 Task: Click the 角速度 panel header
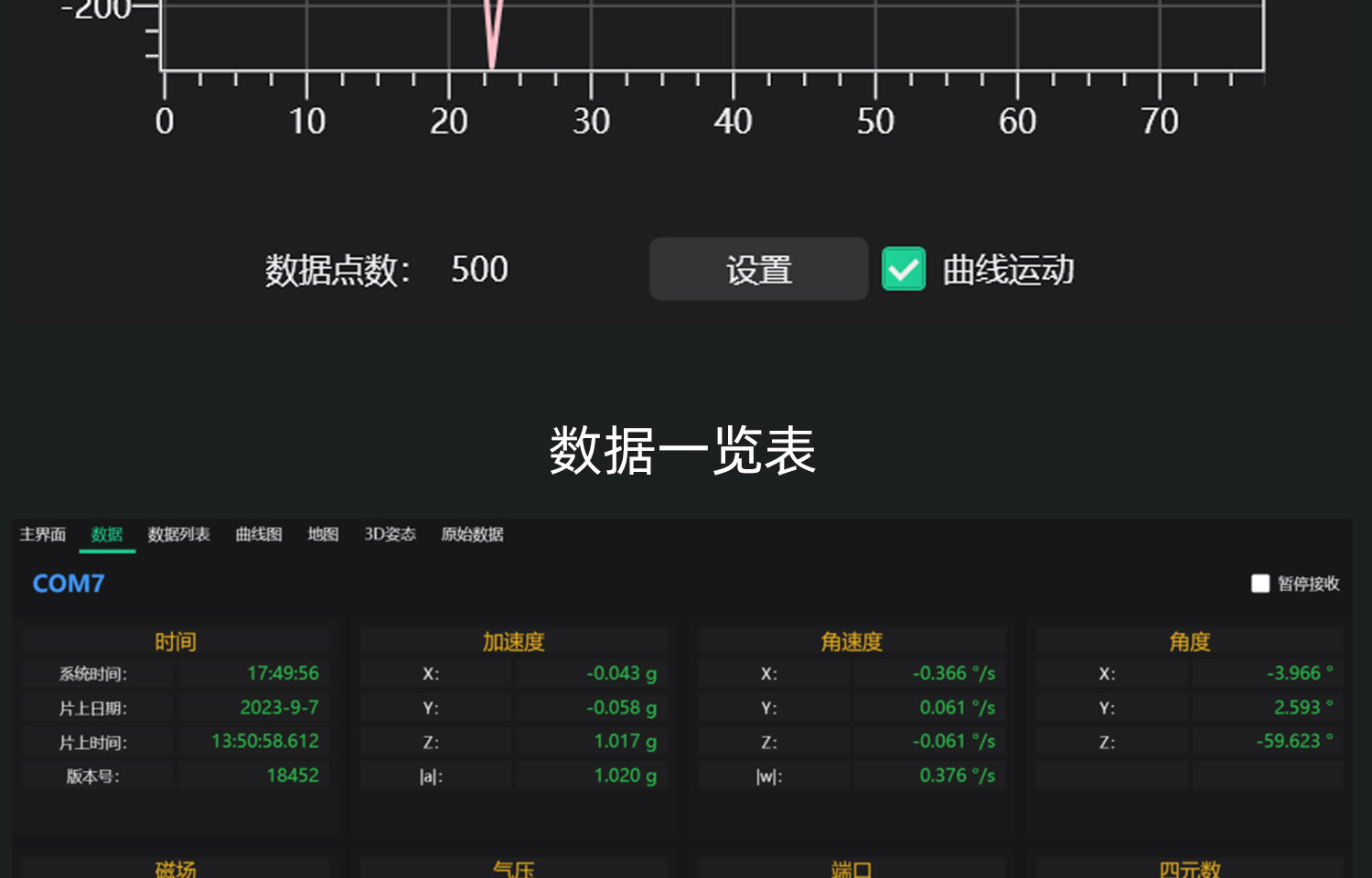pos(852,641)
